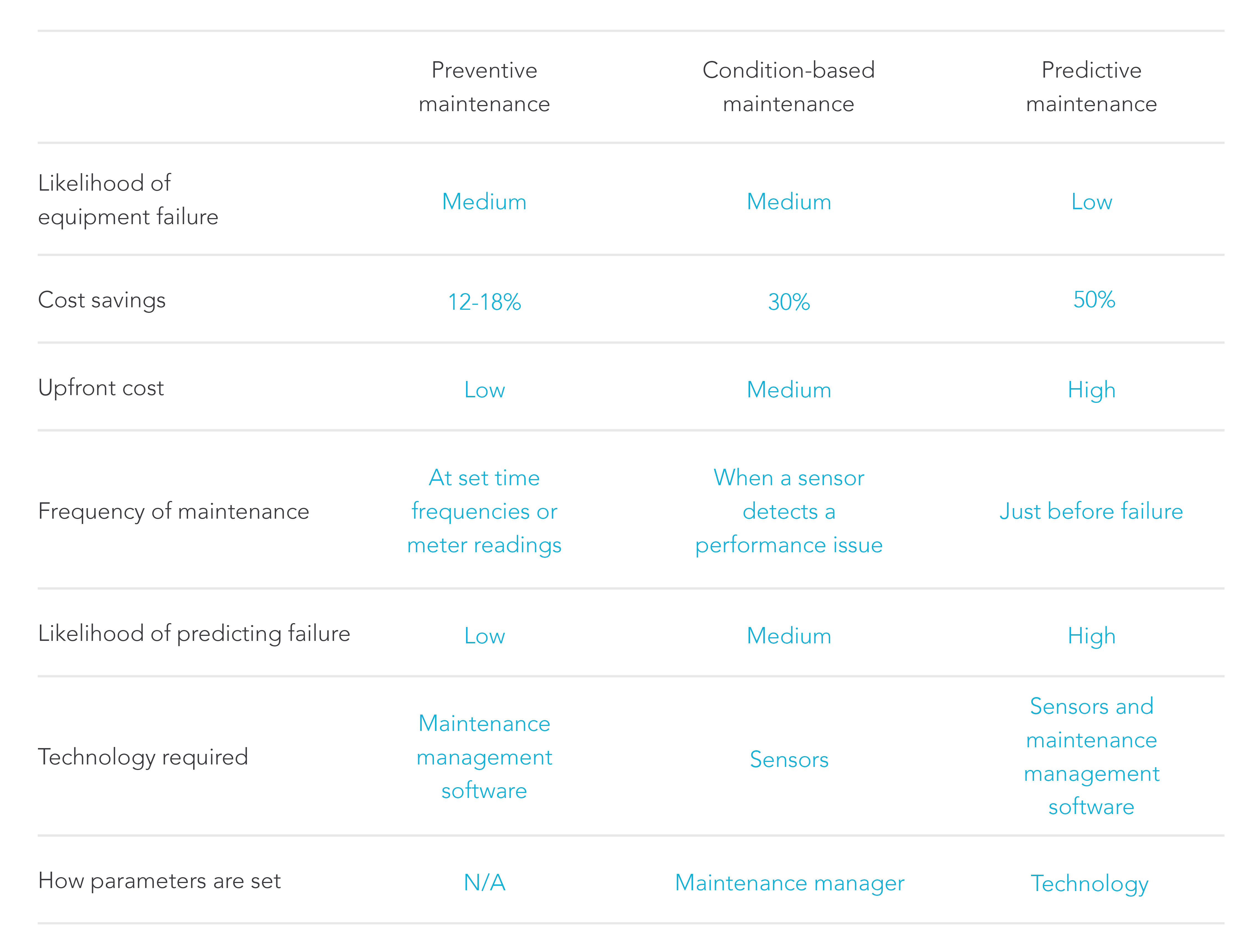Select the 30% cost savings value
Image resolution: width=1256 pixels, height=952 pixels.
(788, 302)
